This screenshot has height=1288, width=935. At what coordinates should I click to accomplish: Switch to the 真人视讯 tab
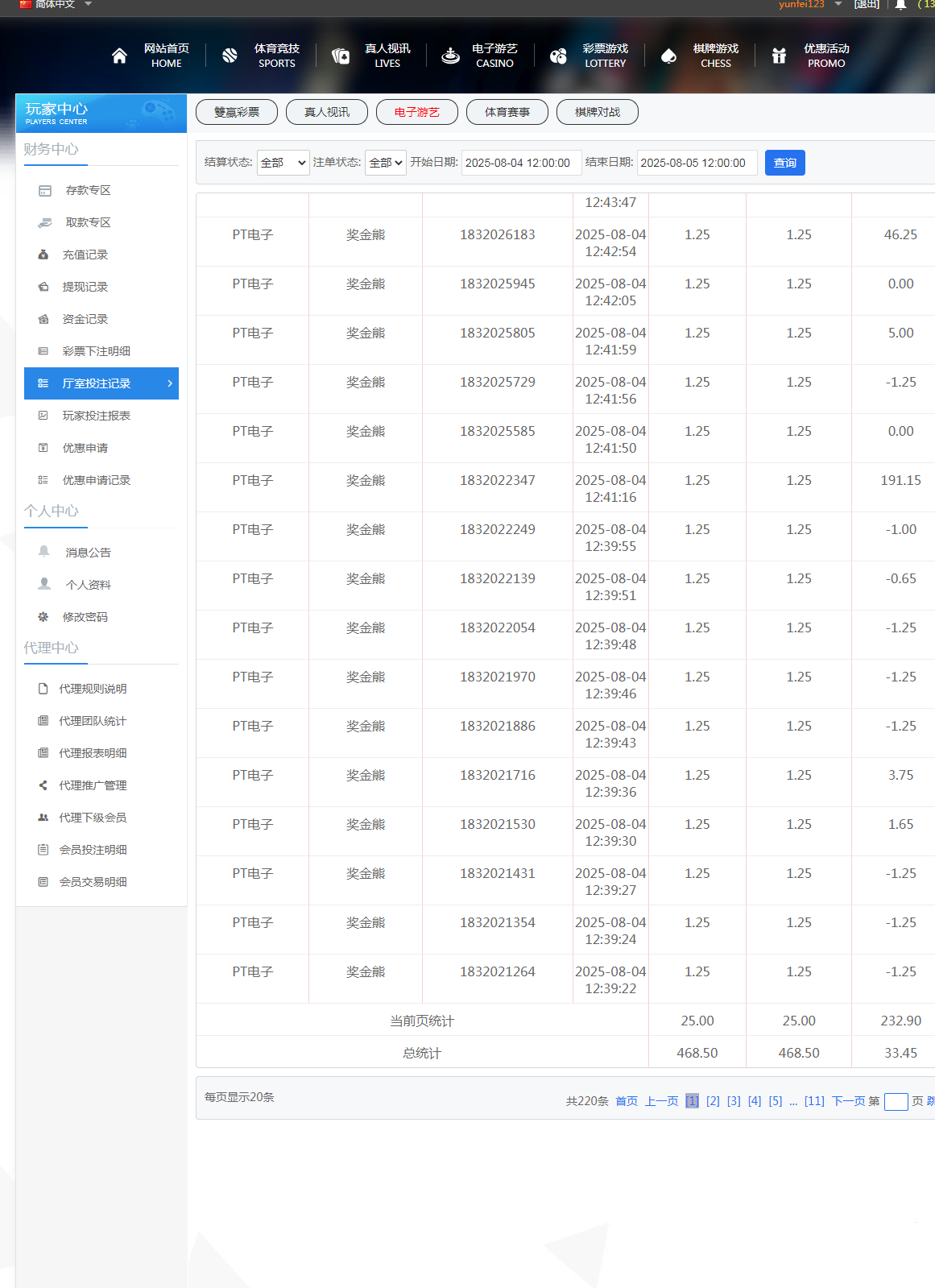click(327, 112)
